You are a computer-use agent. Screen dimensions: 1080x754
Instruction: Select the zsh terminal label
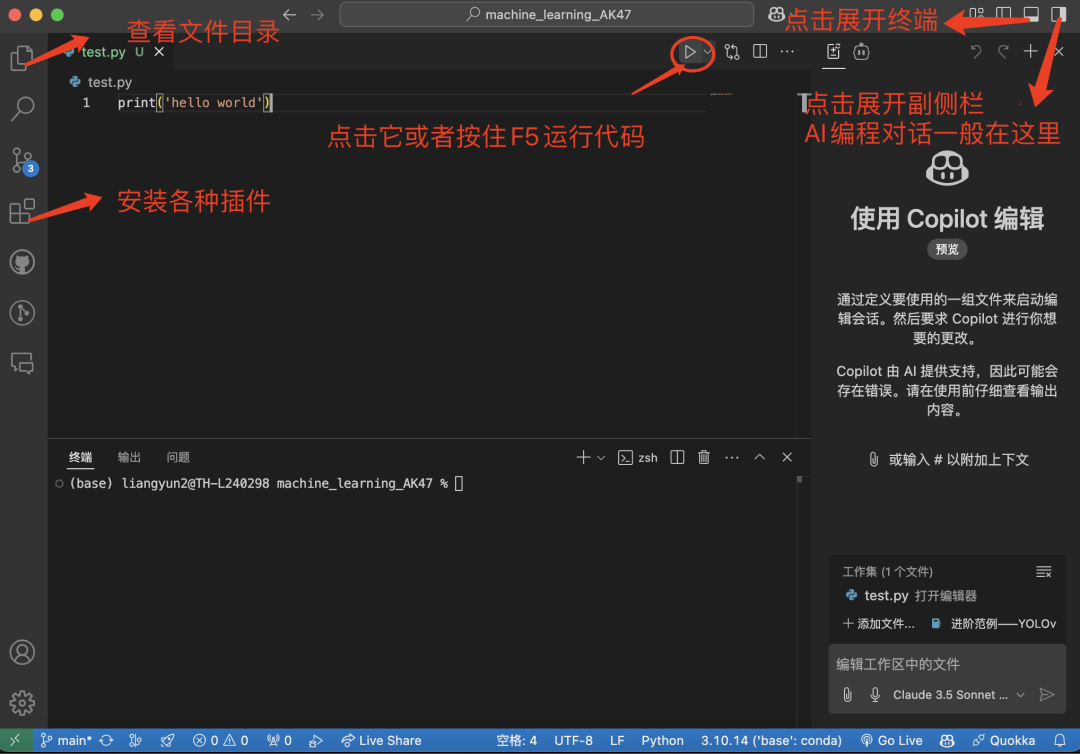[638, 457]
